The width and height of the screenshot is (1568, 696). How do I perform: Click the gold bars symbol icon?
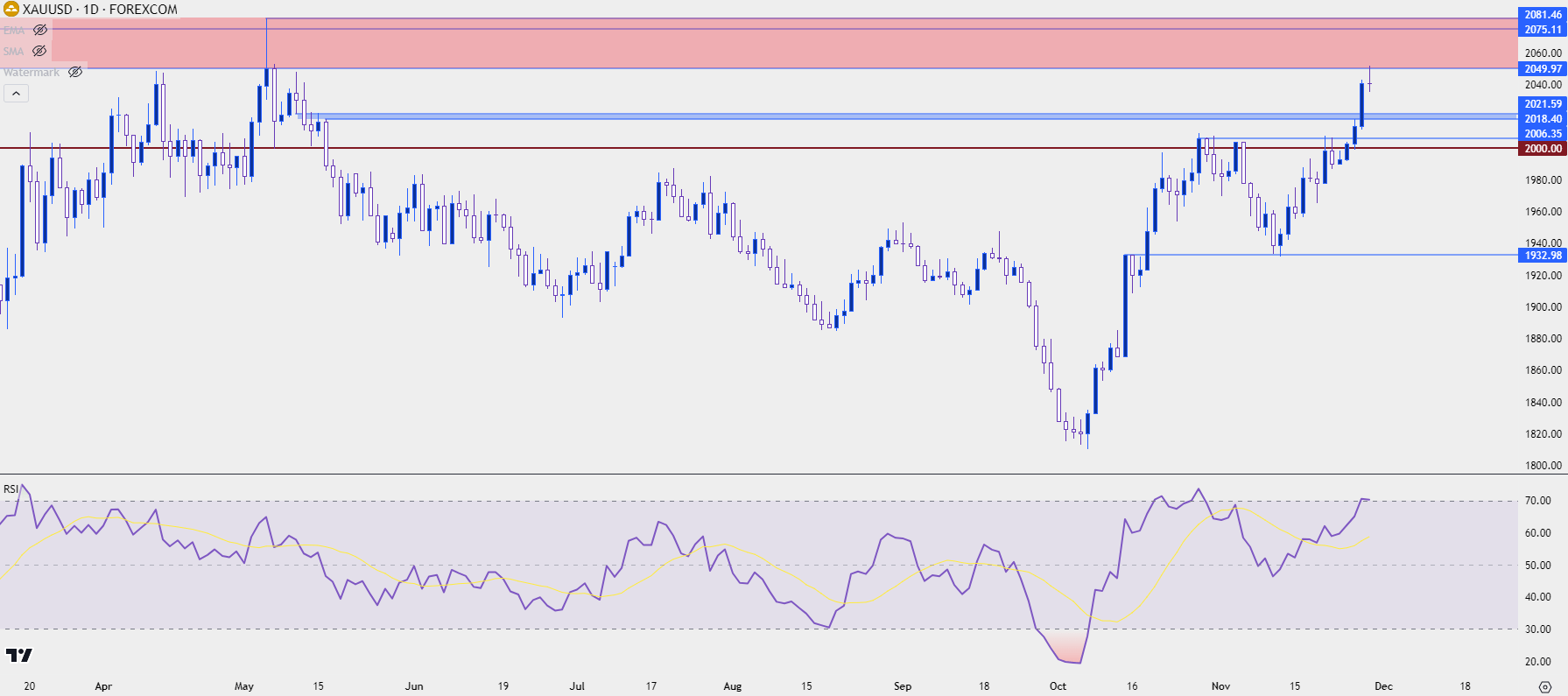(11, 10)
